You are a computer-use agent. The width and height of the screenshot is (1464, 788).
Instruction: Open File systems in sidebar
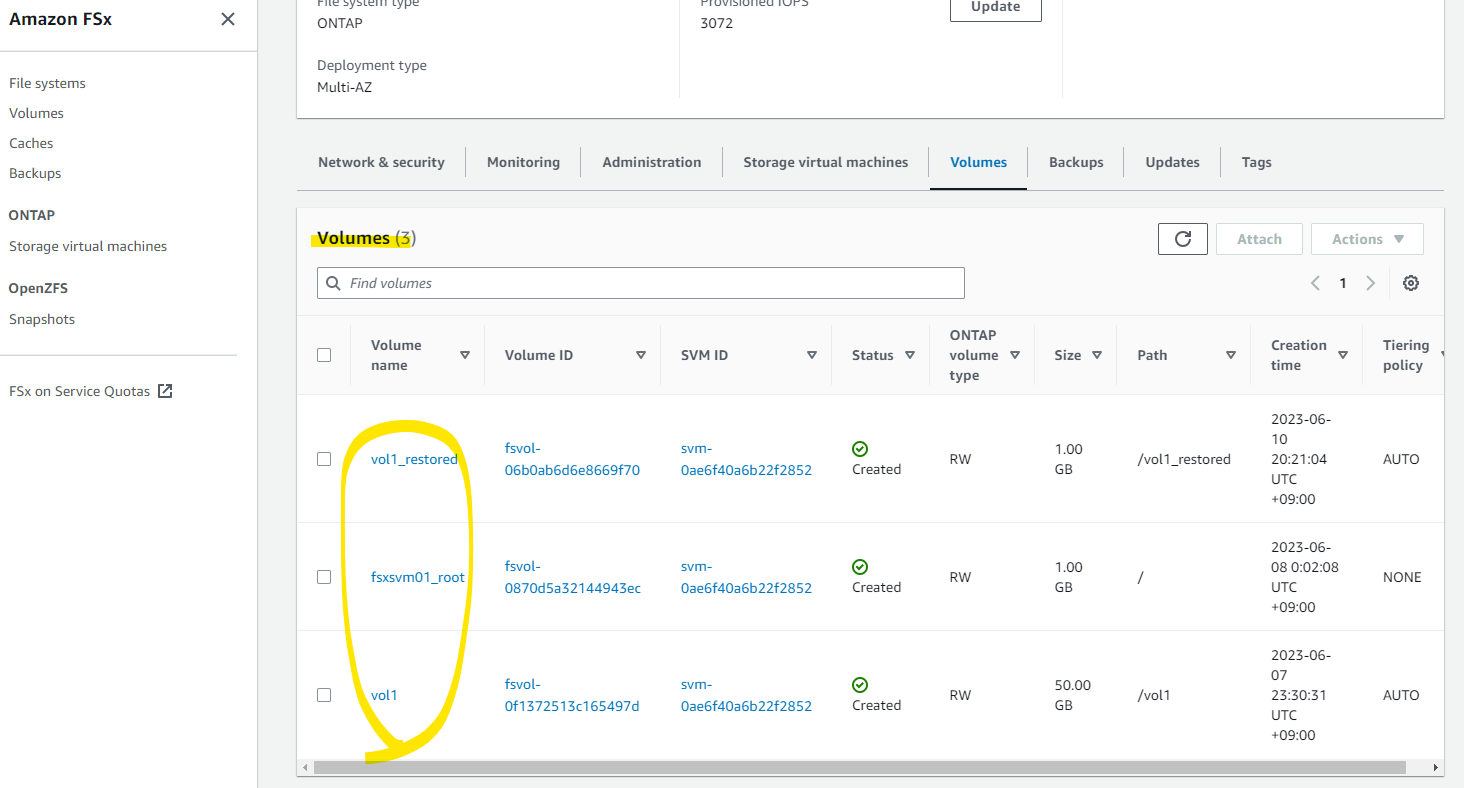click(47, 83)
